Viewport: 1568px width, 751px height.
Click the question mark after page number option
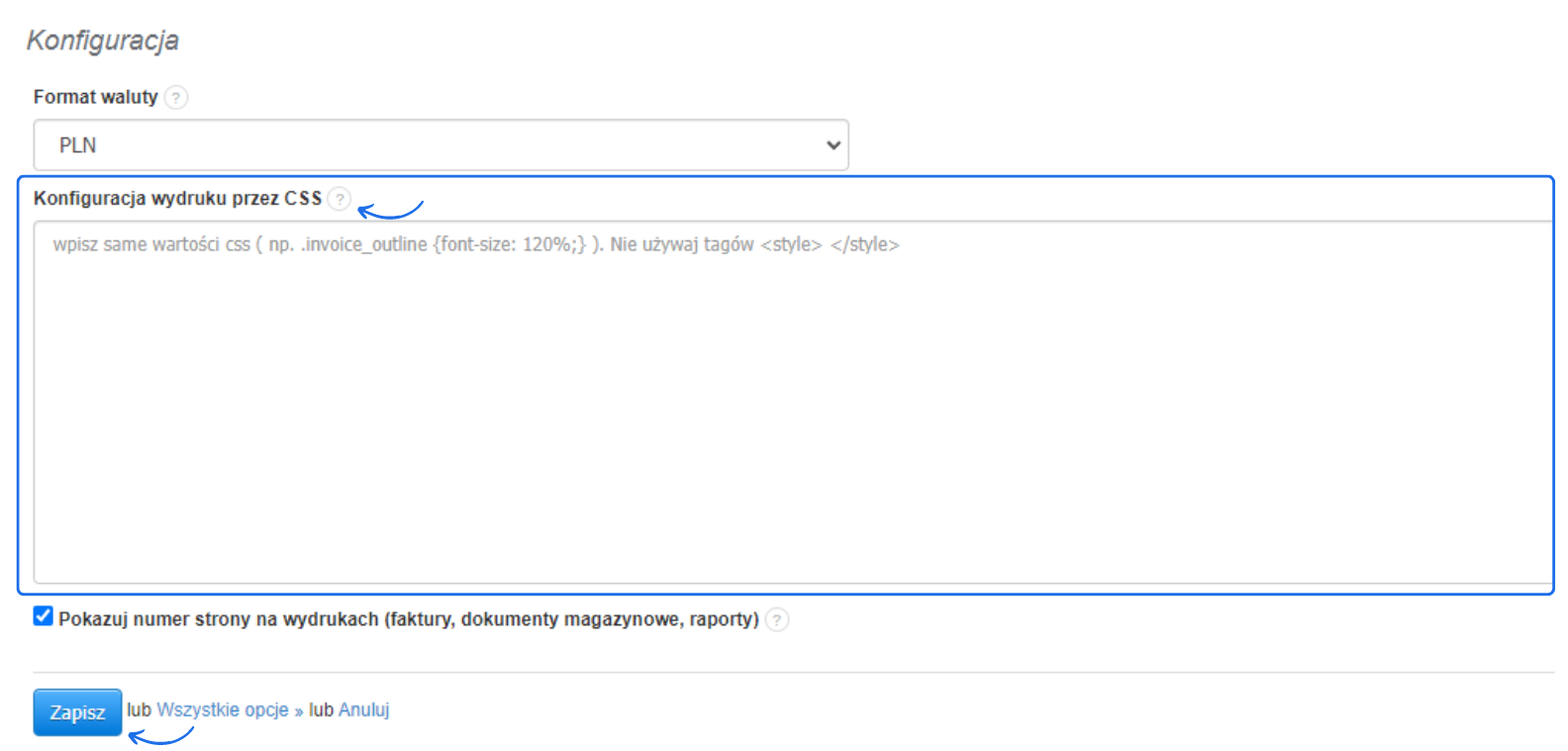point(777,620)
